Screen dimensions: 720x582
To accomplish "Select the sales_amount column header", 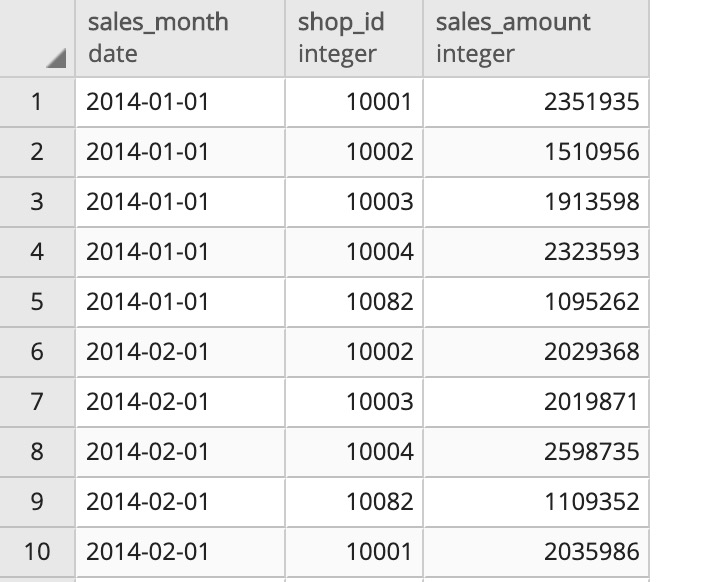I will point(536,38).
